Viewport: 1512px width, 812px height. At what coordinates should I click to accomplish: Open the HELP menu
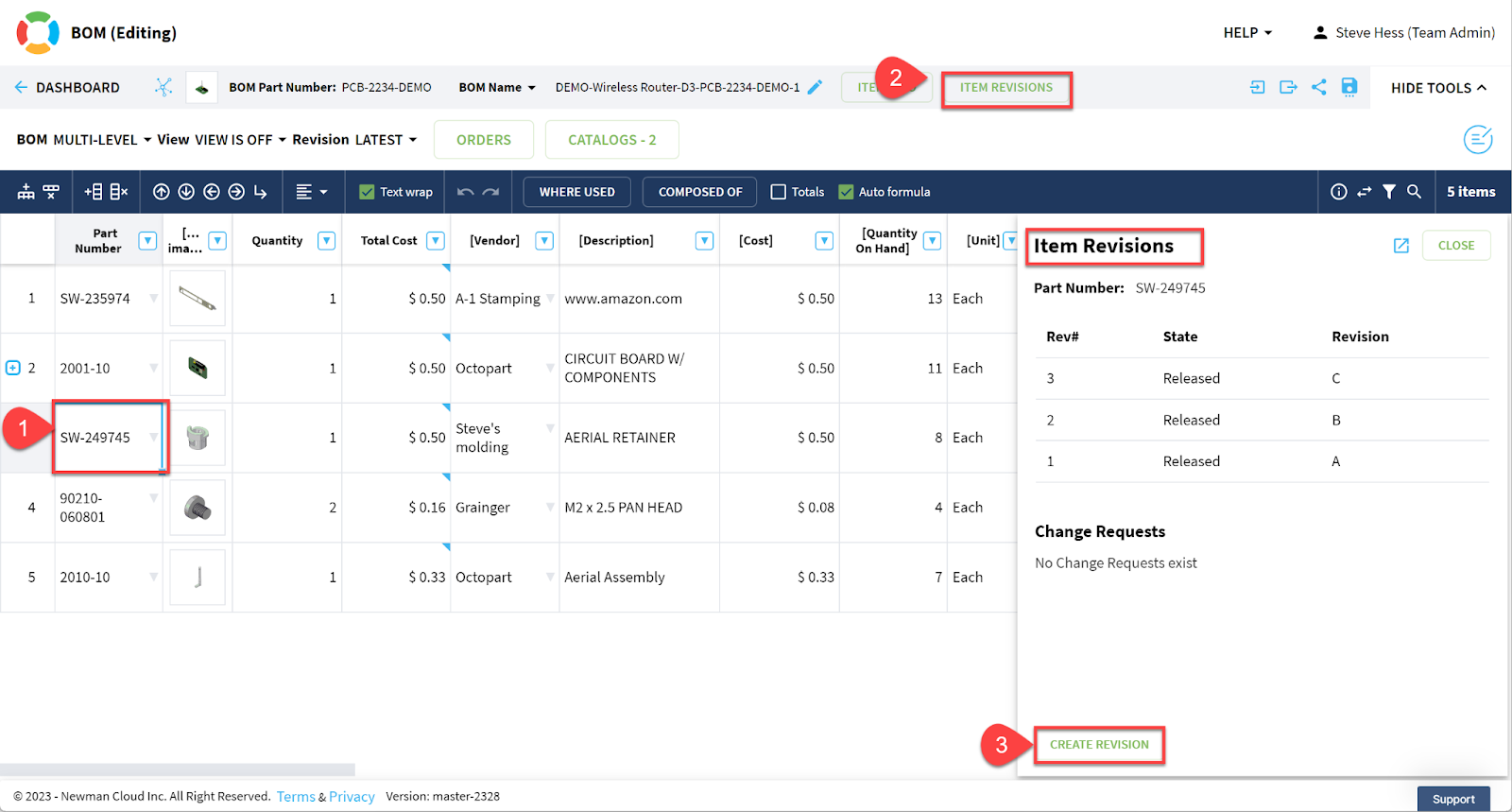[1246, 32]
